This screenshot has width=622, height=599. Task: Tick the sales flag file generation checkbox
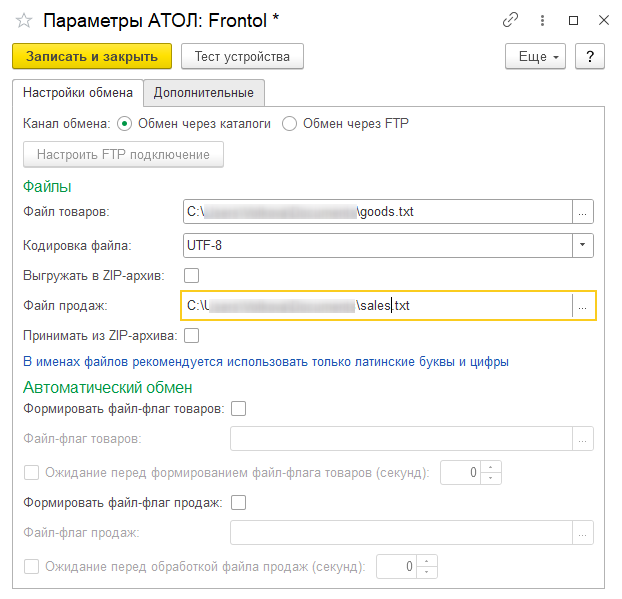click(238, 502)
